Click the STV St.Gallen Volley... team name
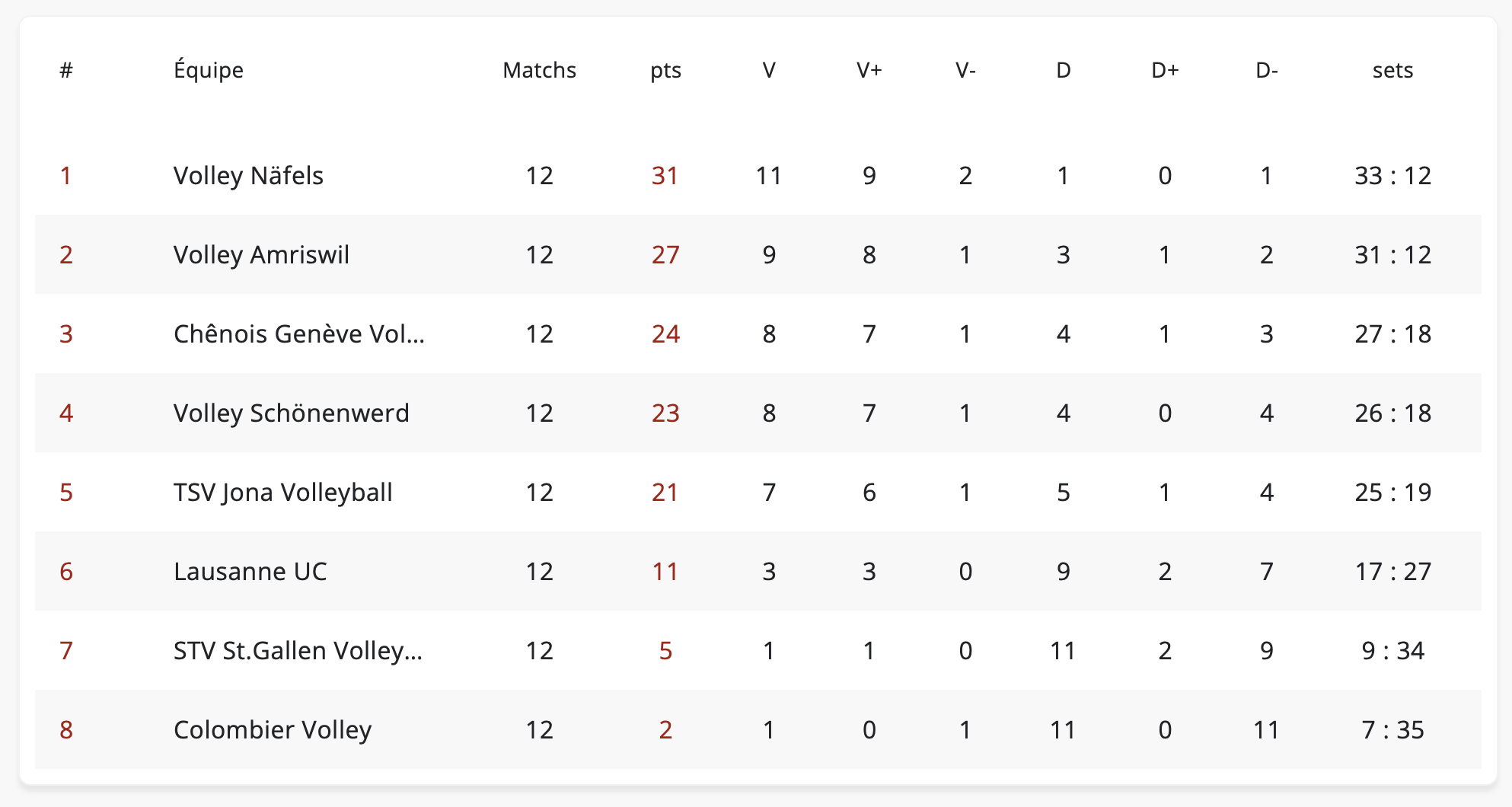This screenshot has width=1512, height=807. (x=297, y=651)
